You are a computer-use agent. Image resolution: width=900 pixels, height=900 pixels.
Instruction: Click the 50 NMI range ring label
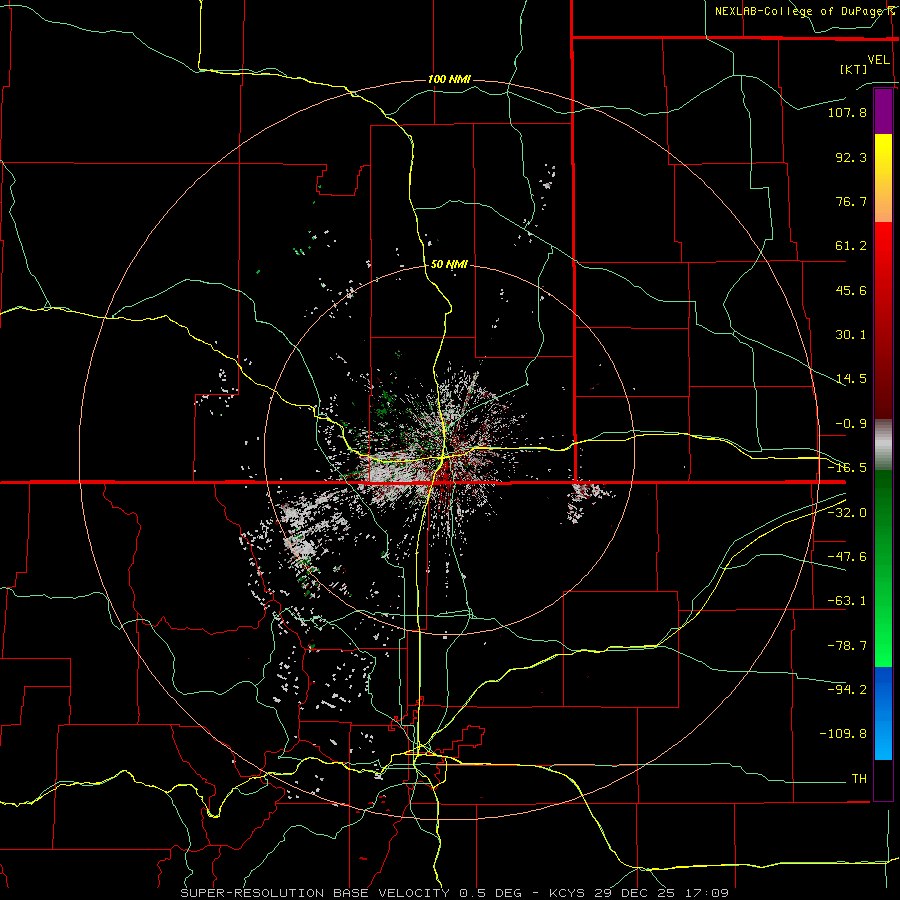click(x=449, y=264)
